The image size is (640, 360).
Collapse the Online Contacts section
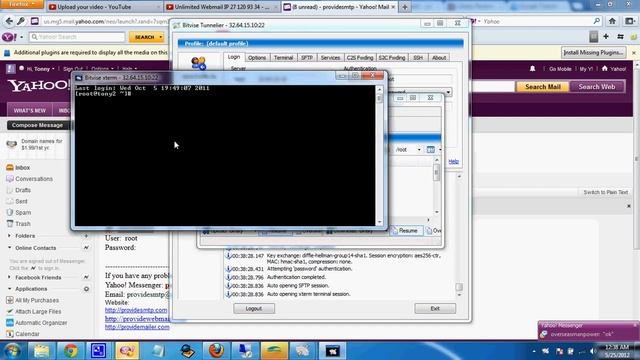[9, 248]
